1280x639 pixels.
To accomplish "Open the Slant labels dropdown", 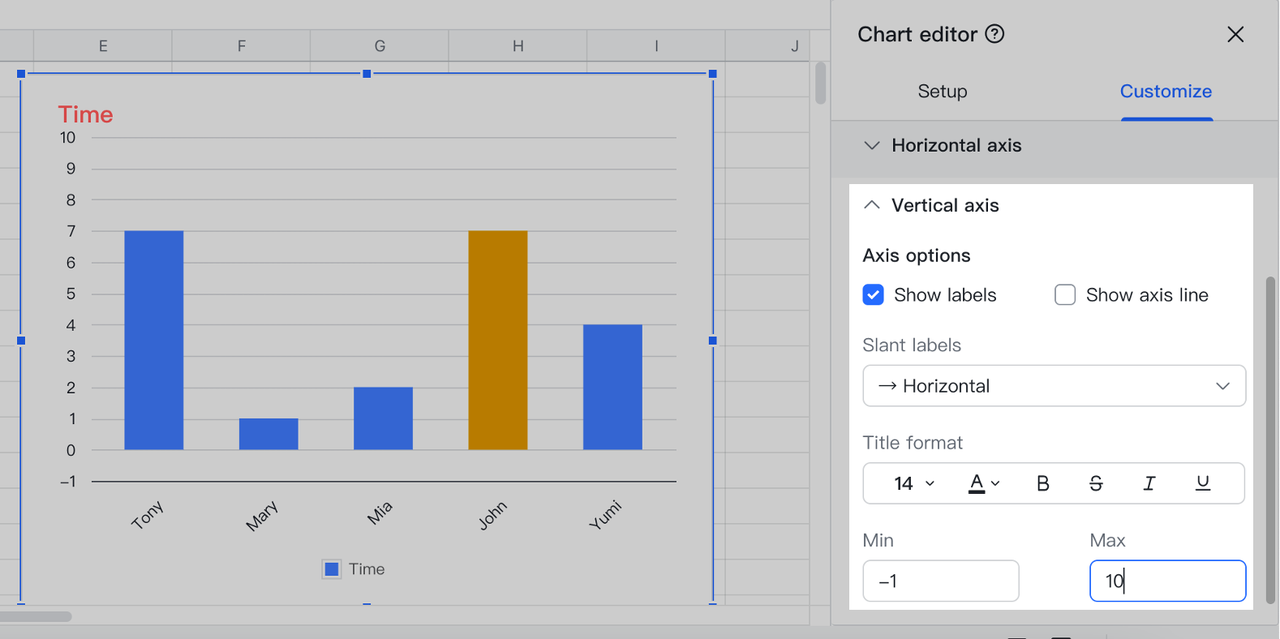I will point(1053,385).
